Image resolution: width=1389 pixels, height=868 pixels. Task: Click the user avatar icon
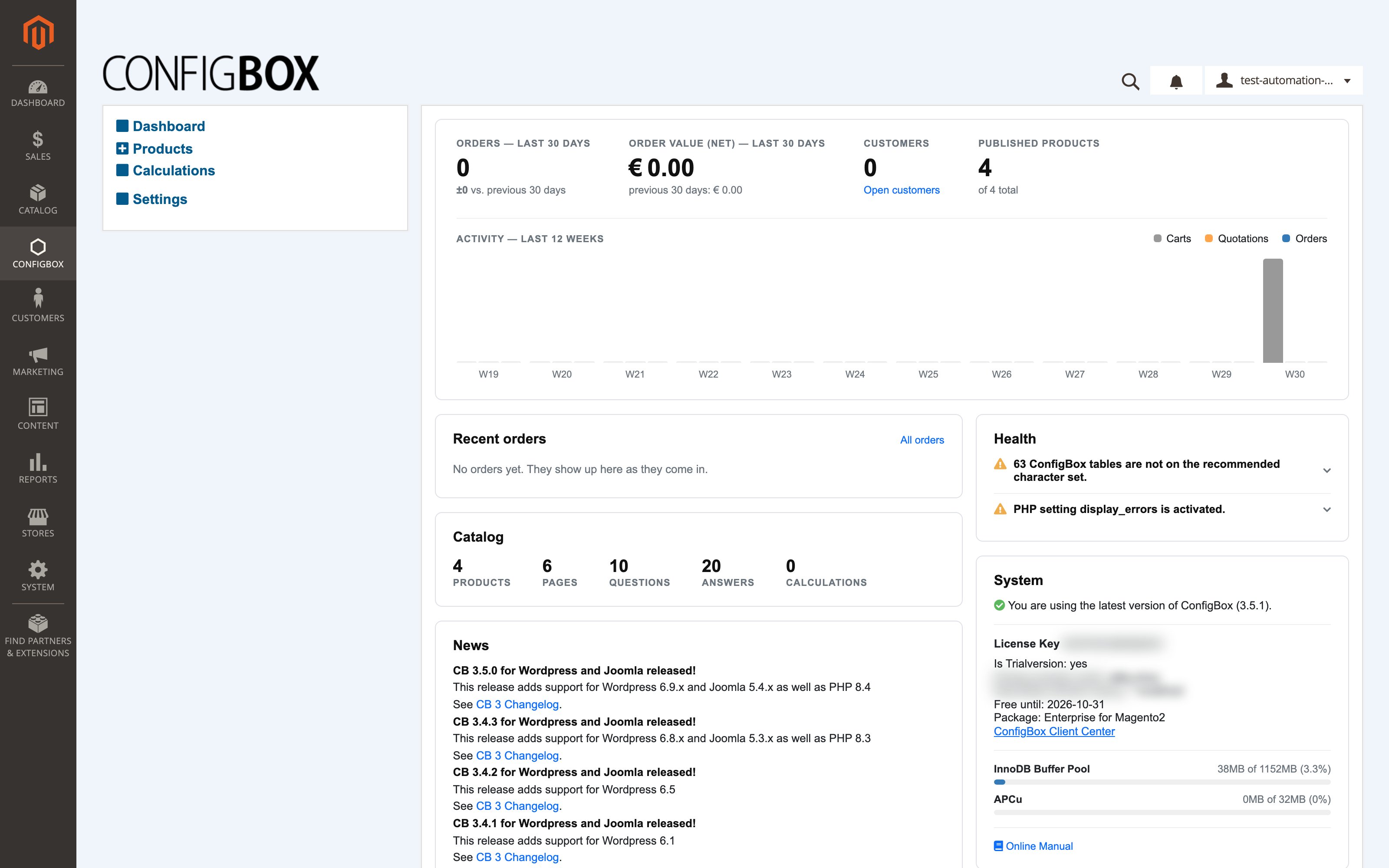1224,80
